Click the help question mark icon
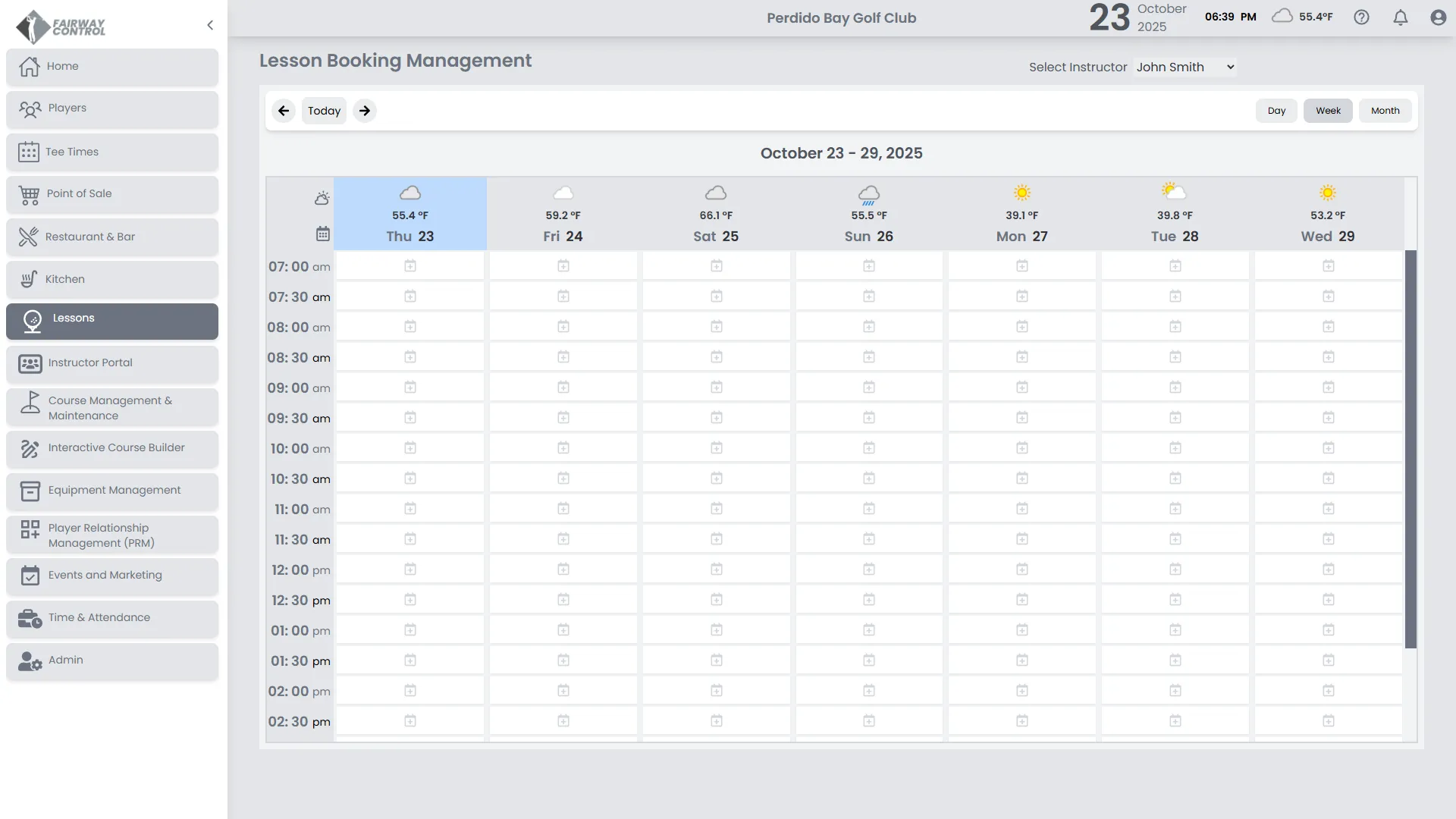The width and height of the screenshot is (1456, 819). (1361, 17)
